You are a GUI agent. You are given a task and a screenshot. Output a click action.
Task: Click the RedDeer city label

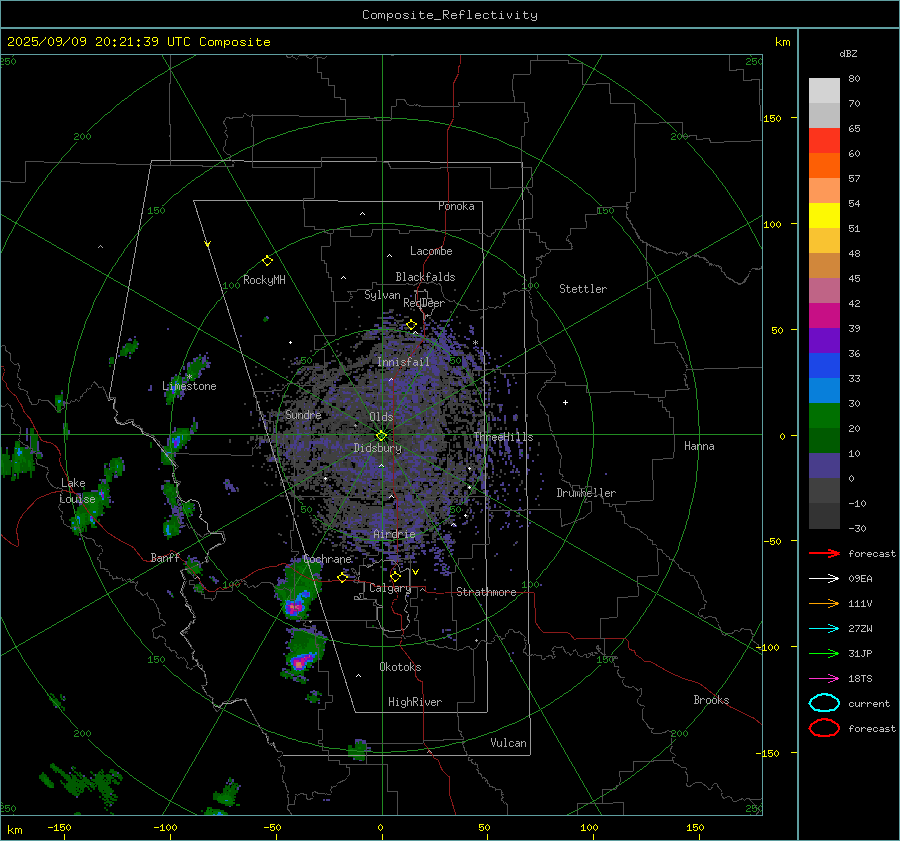pos(424,303)
